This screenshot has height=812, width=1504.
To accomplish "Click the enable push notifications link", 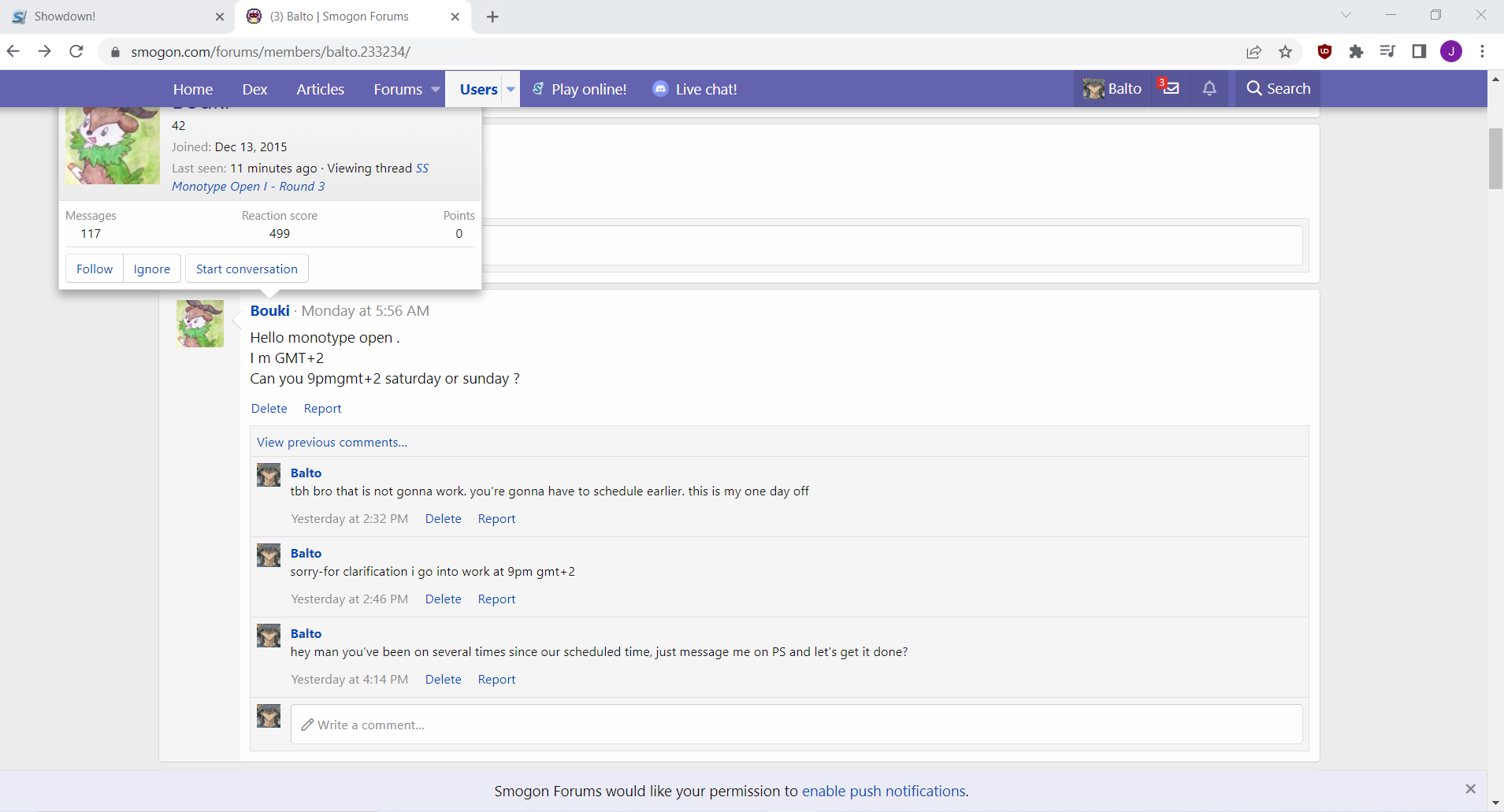I will click(884, 792).
